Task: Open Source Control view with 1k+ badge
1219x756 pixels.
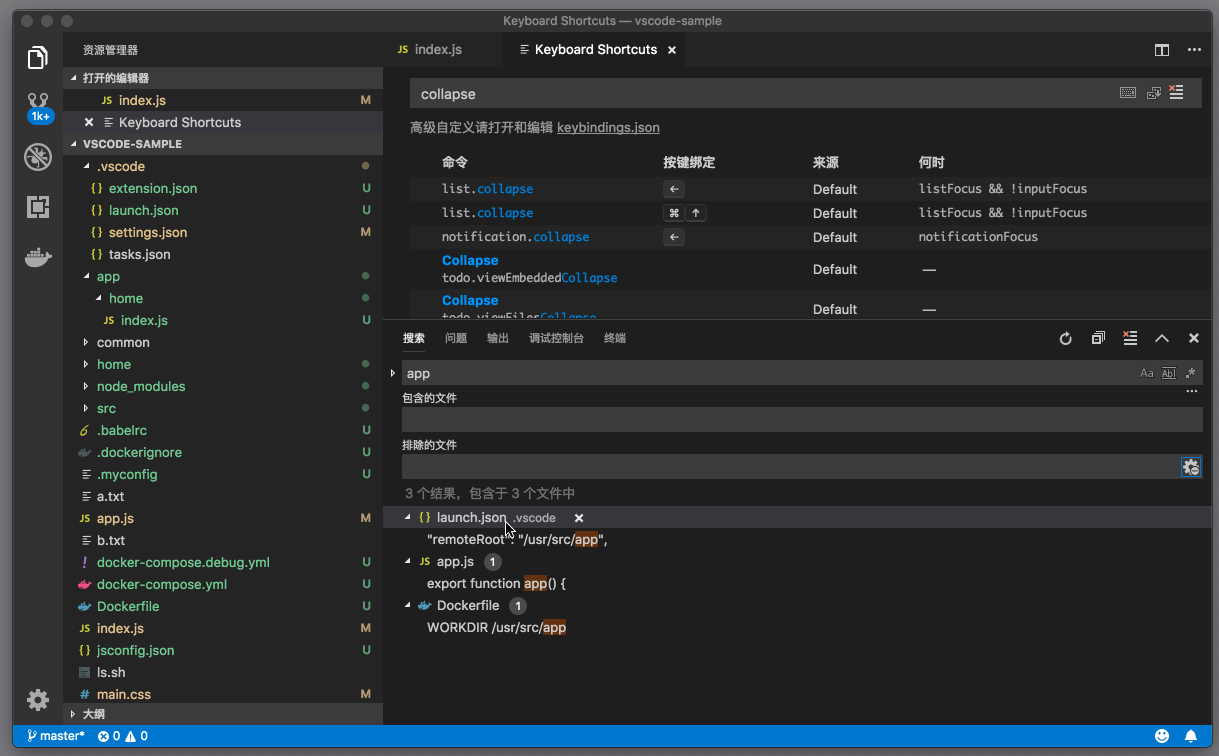Action: pos(38,105)
